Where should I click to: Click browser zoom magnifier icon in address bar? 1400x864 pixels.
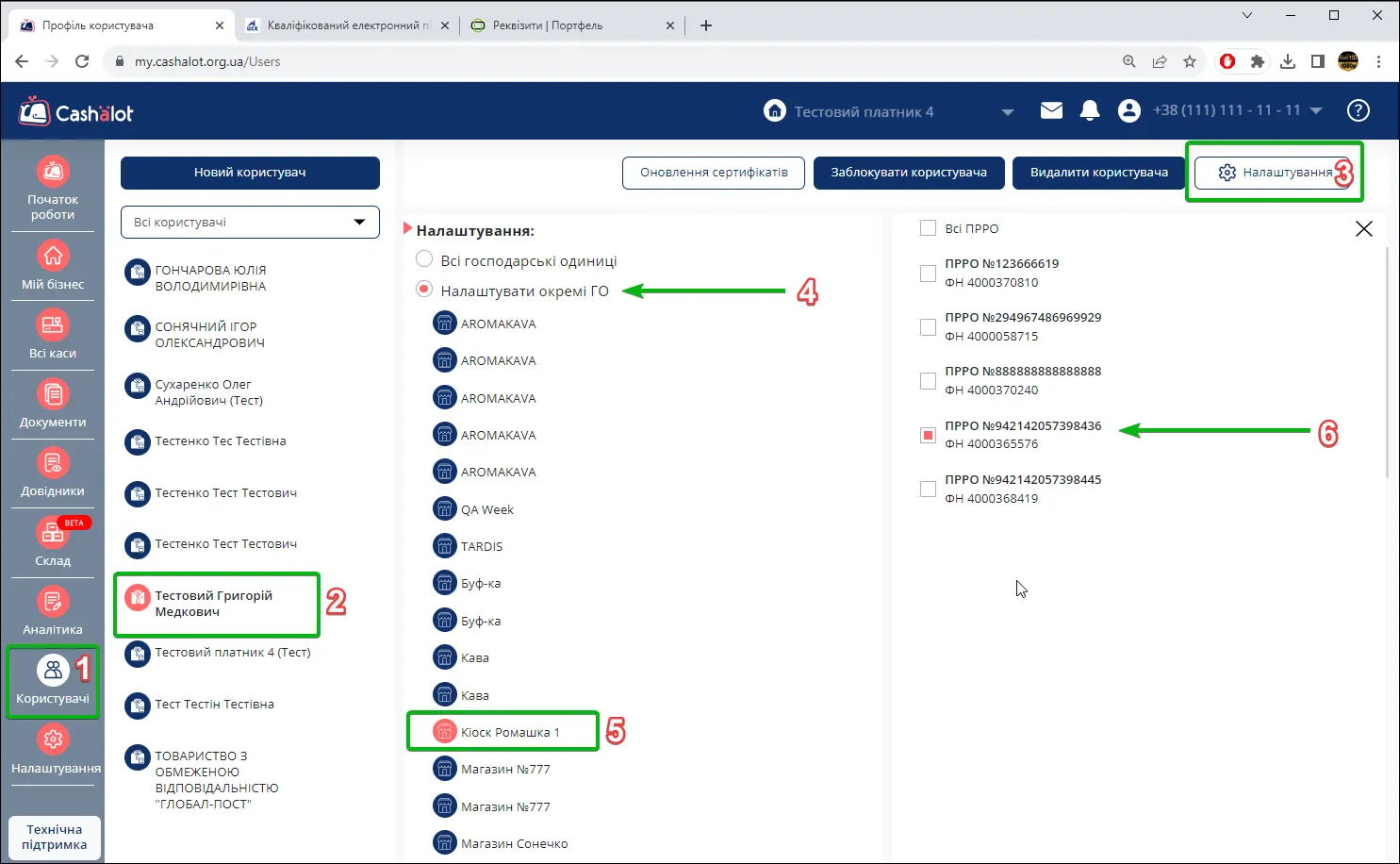pyautogui.click(x=1128, y=61)
